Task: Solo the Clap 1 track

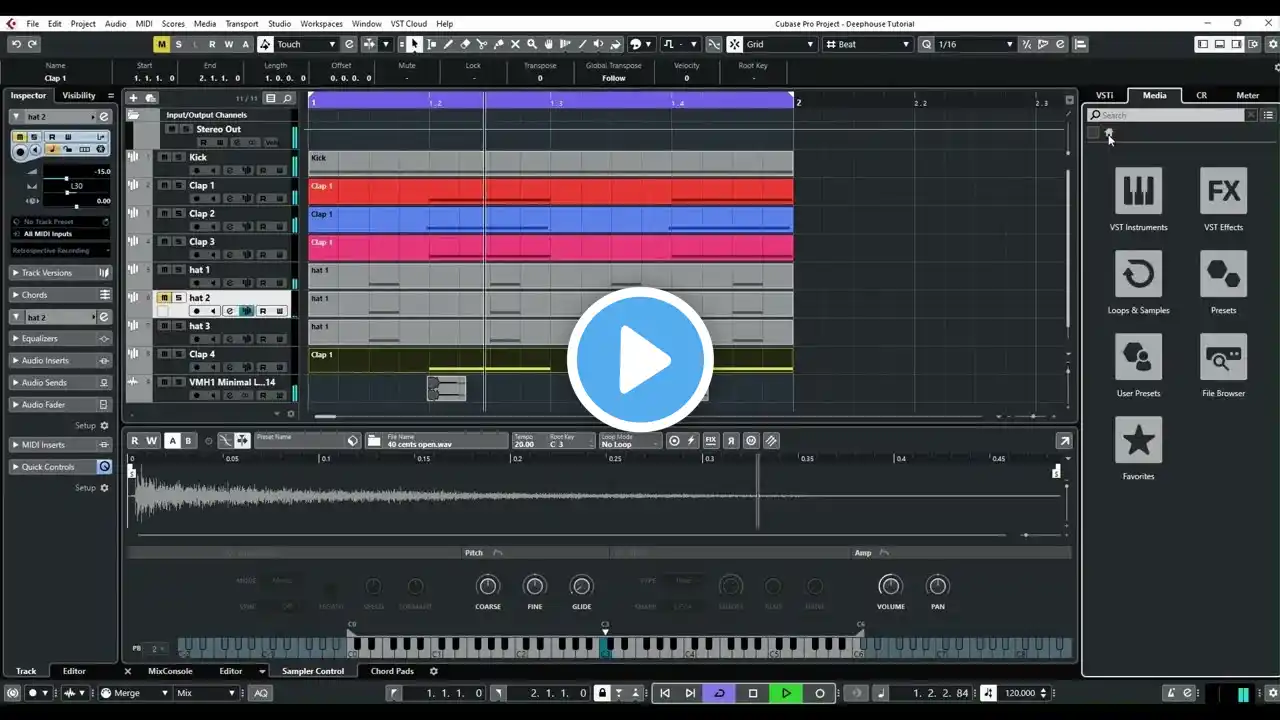Action: click(179, 185)
